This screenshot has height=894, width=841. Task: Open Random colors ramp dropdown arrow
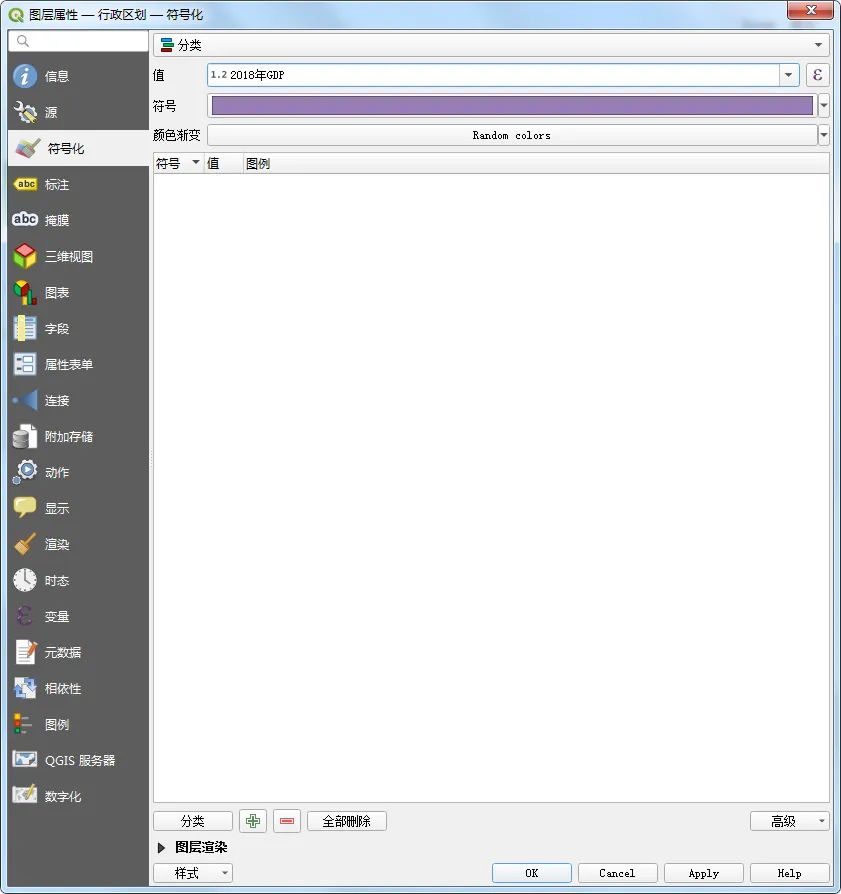pyautogui.click(x=823, y=135)
